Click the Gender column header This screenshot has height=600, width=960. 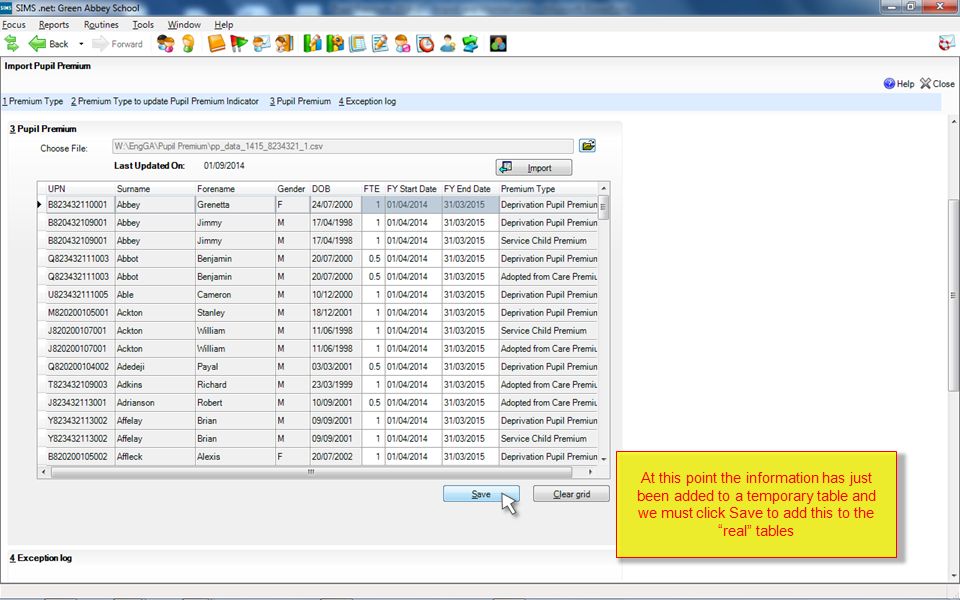click(291, 189)
